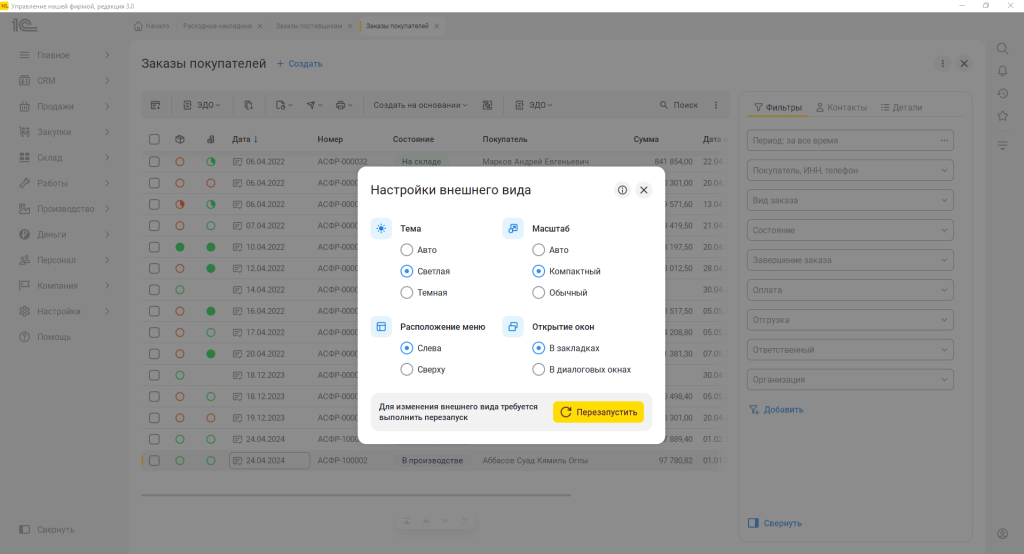The width and height of the screenshot is (1024, 554).
Task: Expand the Состояние filter dropdown
Action: [x=850, y=230]
